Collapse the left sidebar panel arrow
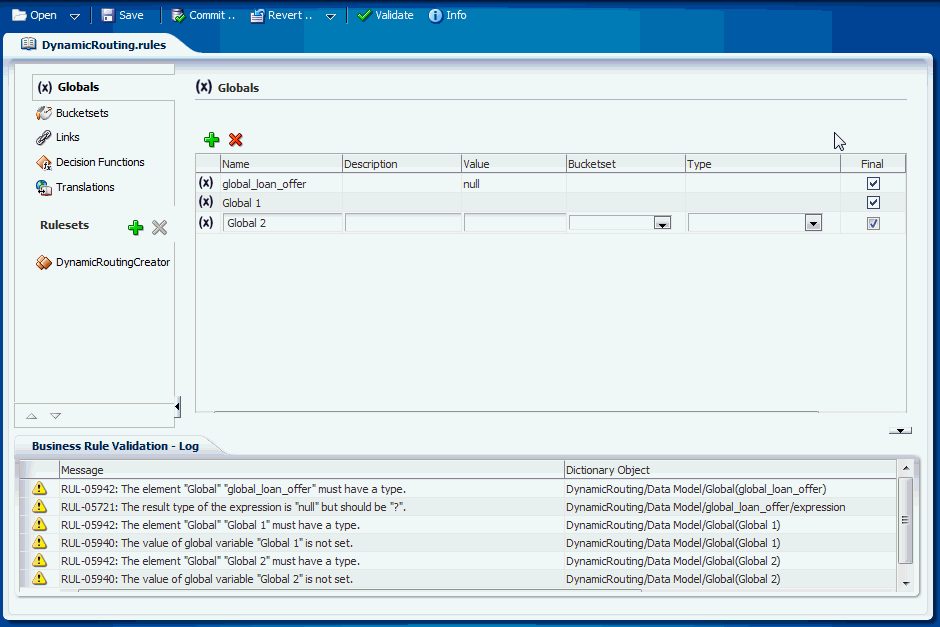This screenshot has height=627, width=940. (177, 406)
